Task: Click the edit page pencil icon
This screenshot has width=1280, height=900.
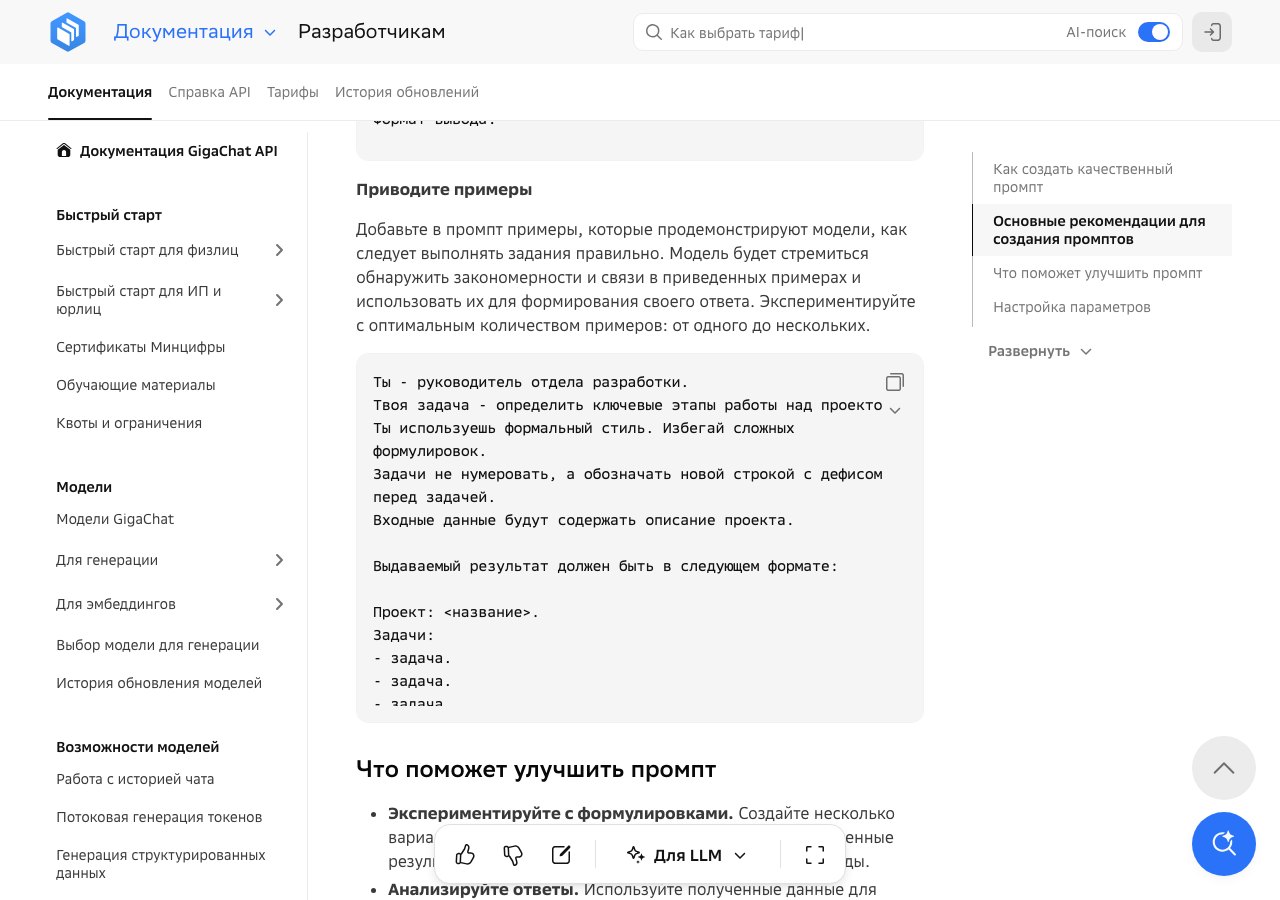Action: (x=561, y=855)
